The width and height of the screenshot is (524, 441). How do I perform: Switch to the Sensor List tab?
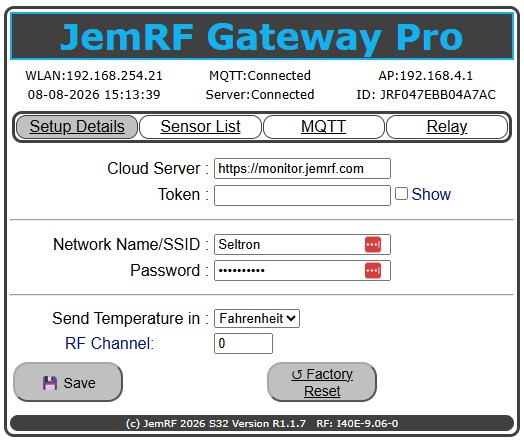point(200,127)
